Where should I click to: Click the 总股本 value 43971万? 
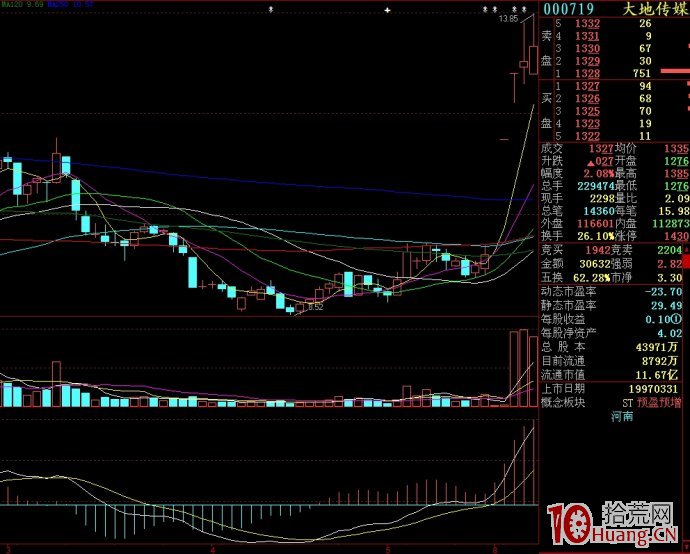click(657, 347)
